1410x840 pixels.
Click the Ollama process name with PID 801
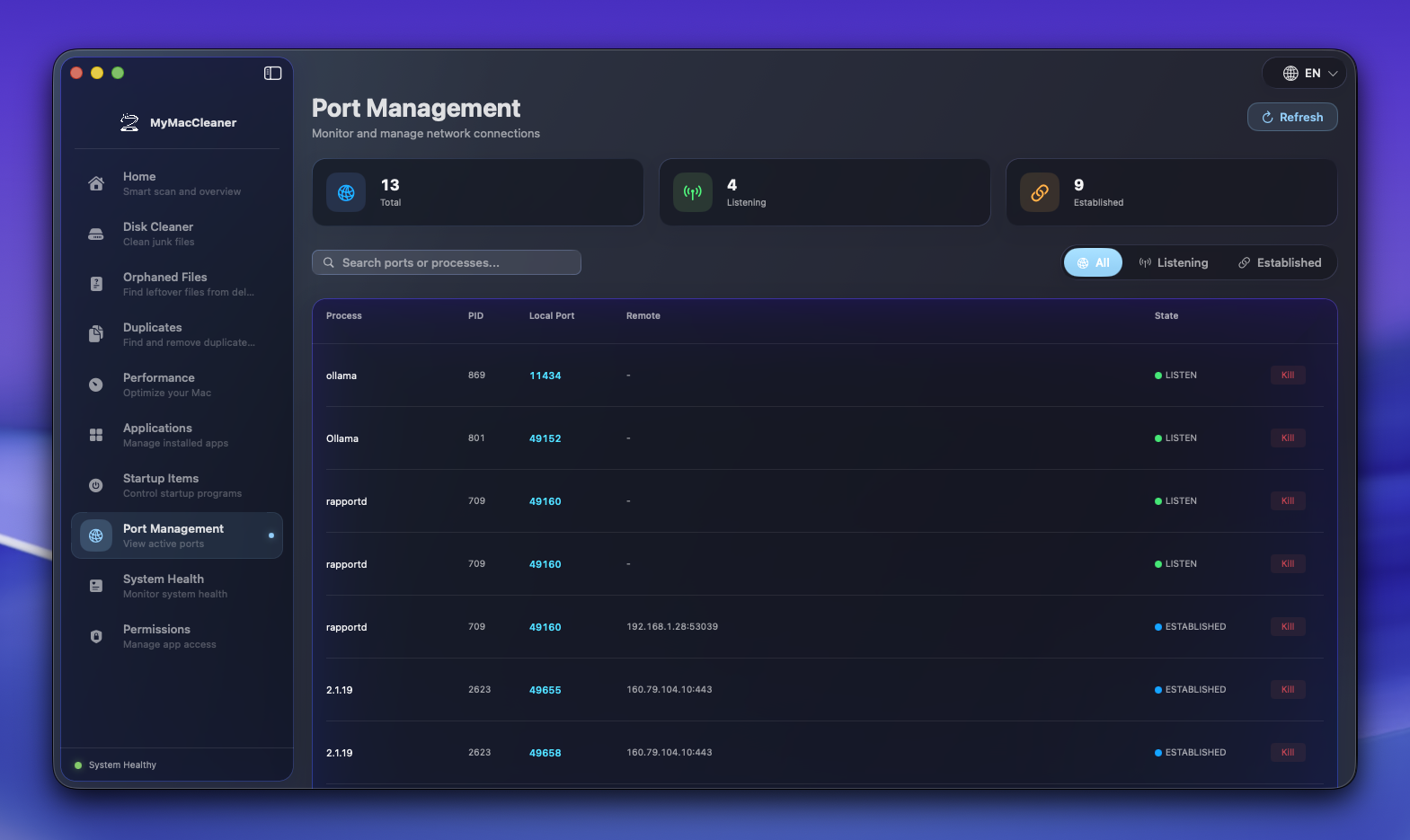342,438
